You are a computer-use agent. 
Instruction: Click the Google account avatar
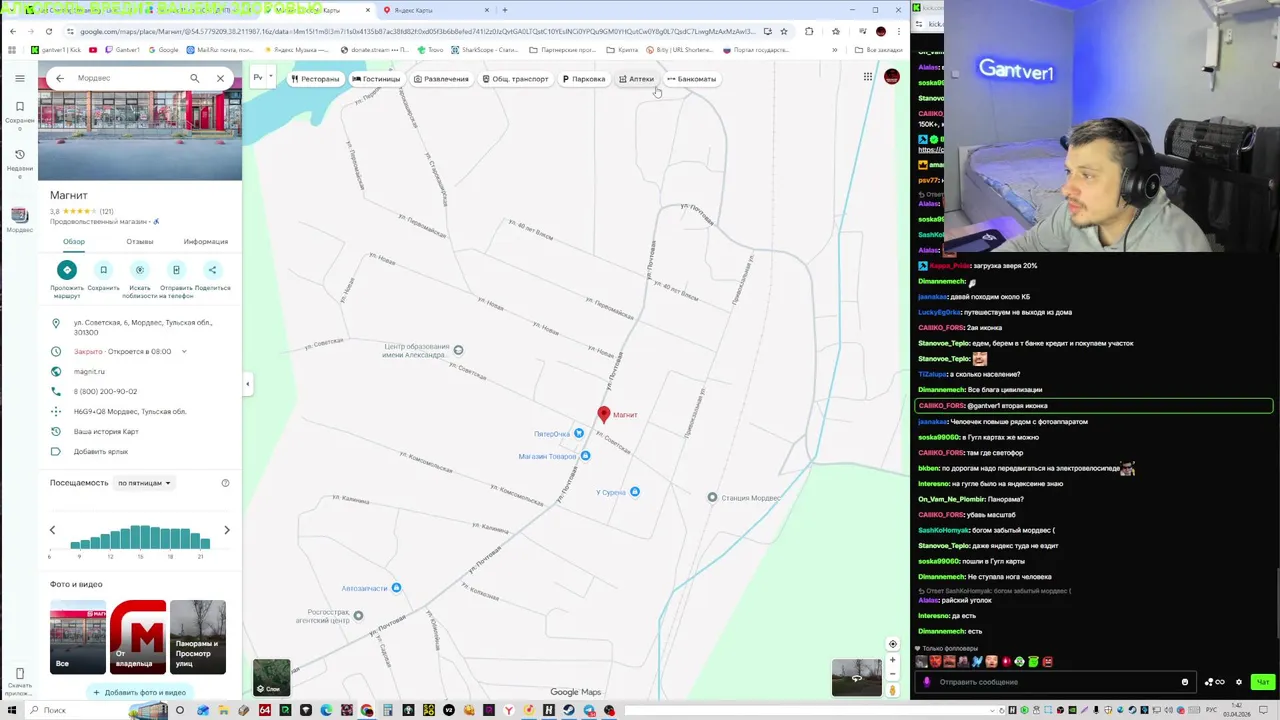tap(892, 77)
